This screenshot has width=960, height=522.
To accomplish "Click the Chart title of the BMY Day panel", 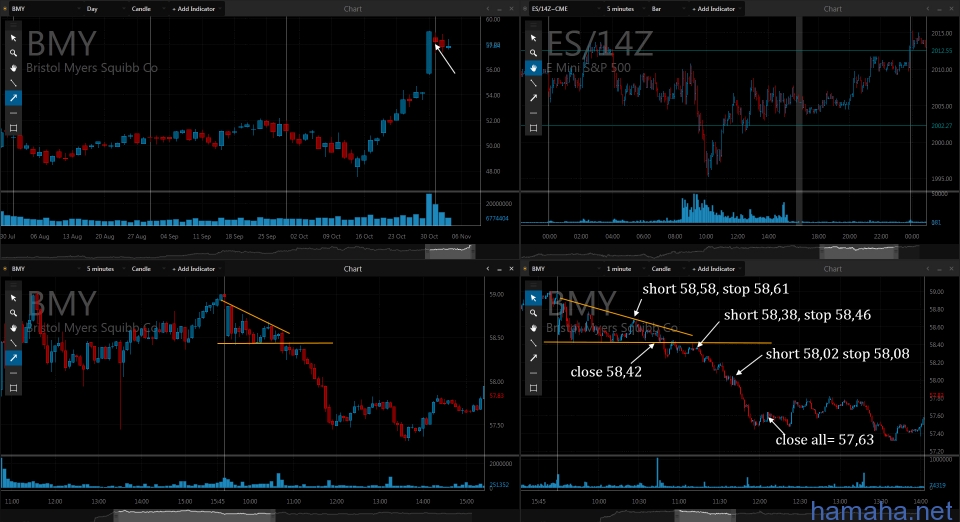I will click(353, 9).
